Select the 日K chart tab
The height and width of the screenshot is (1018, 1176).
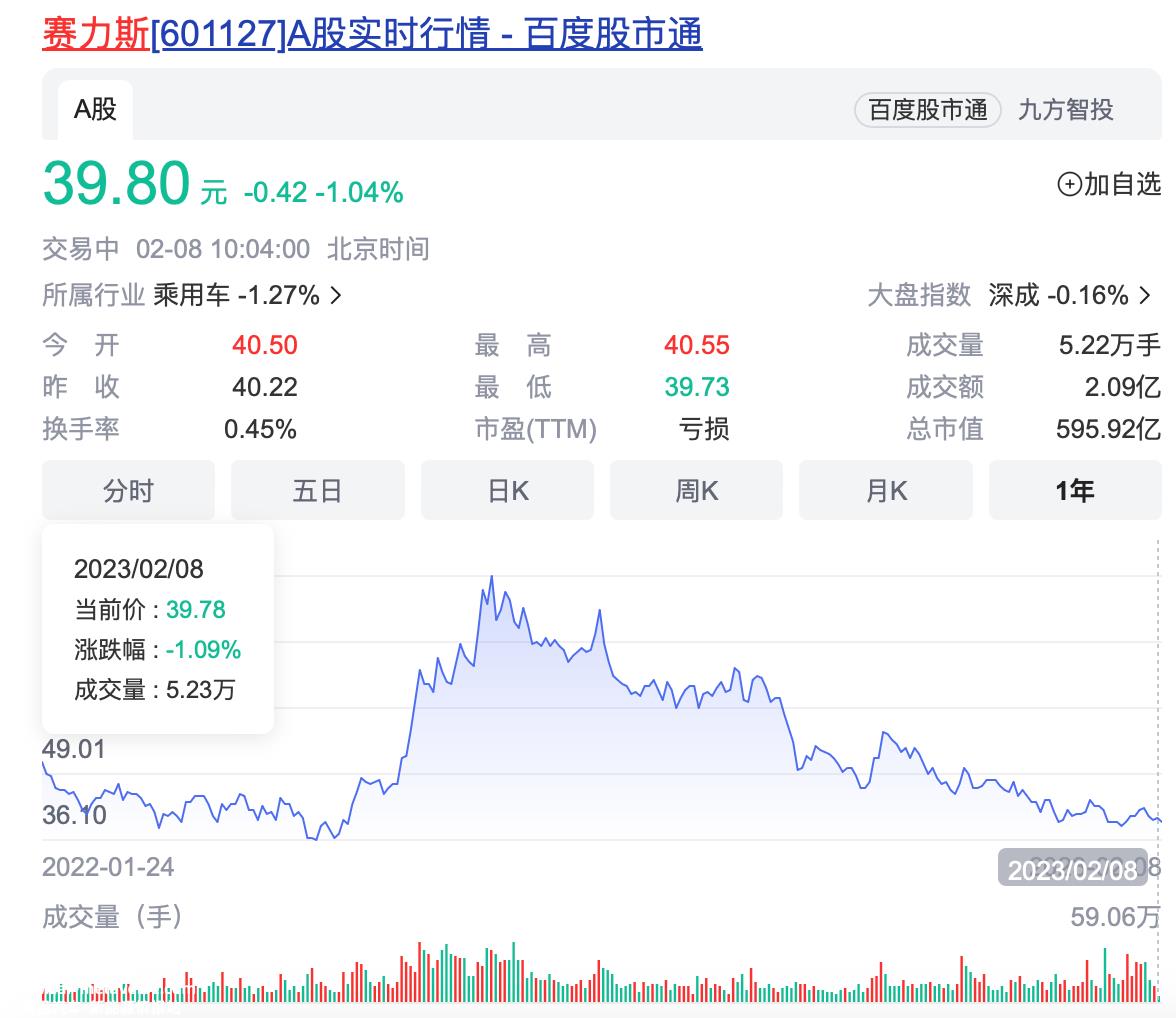pos(507,491)
